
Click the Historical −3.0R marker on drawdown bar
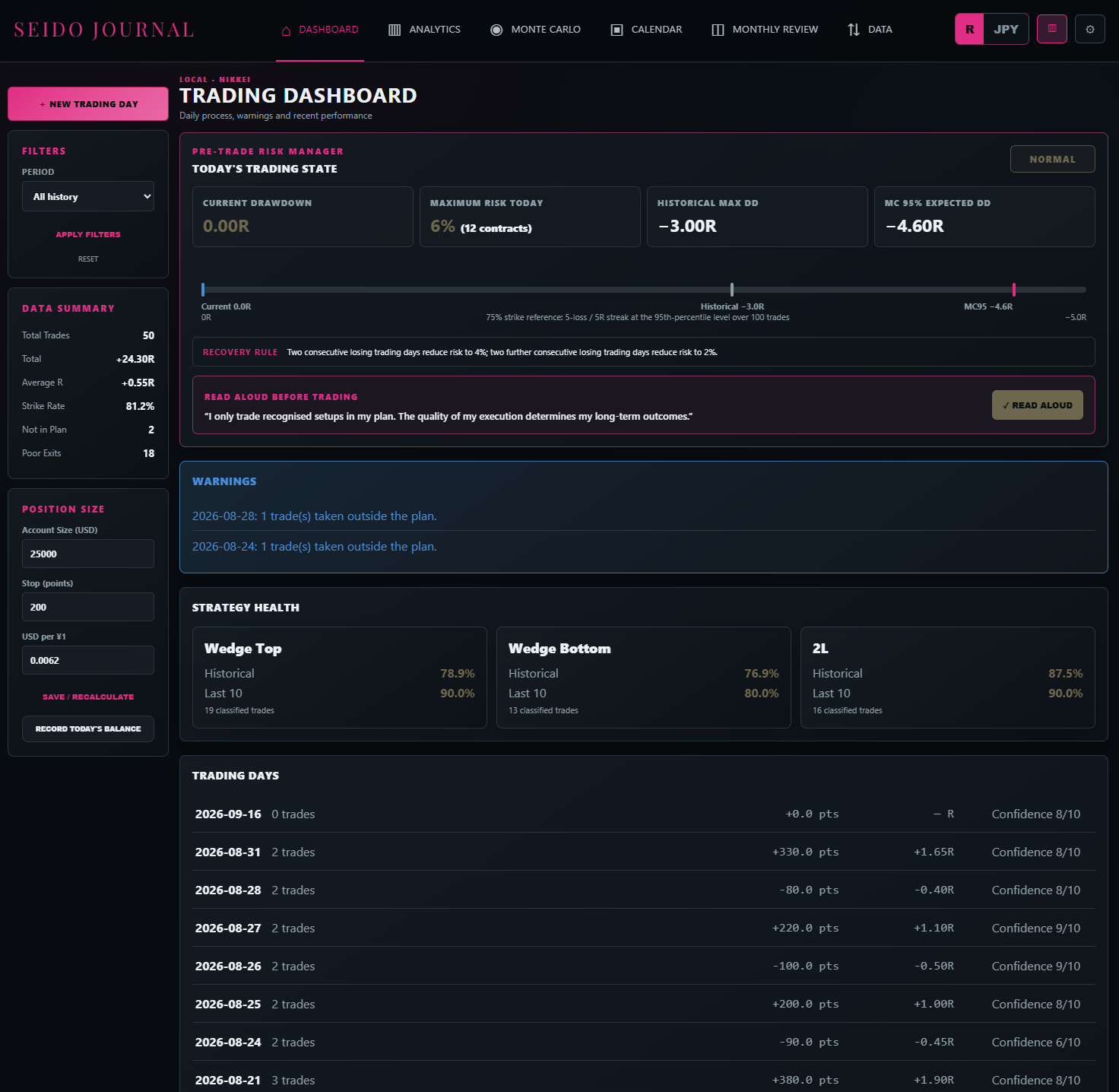[x=732, y=290]
